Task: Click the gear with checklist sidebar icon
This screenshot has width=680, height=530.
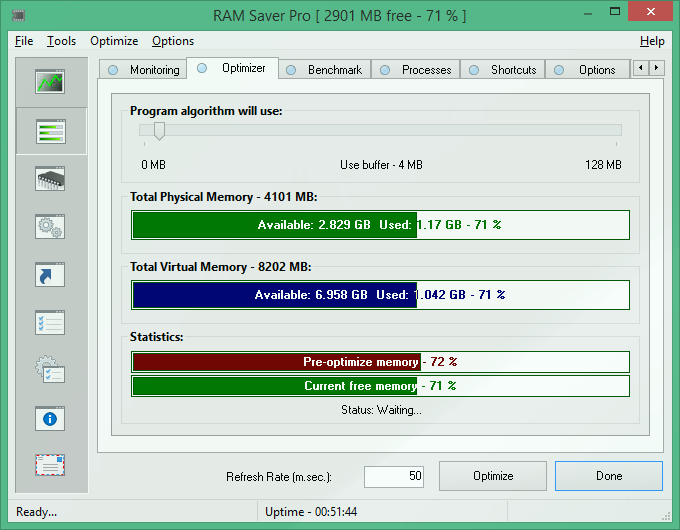Action: [x=50, y=370]
